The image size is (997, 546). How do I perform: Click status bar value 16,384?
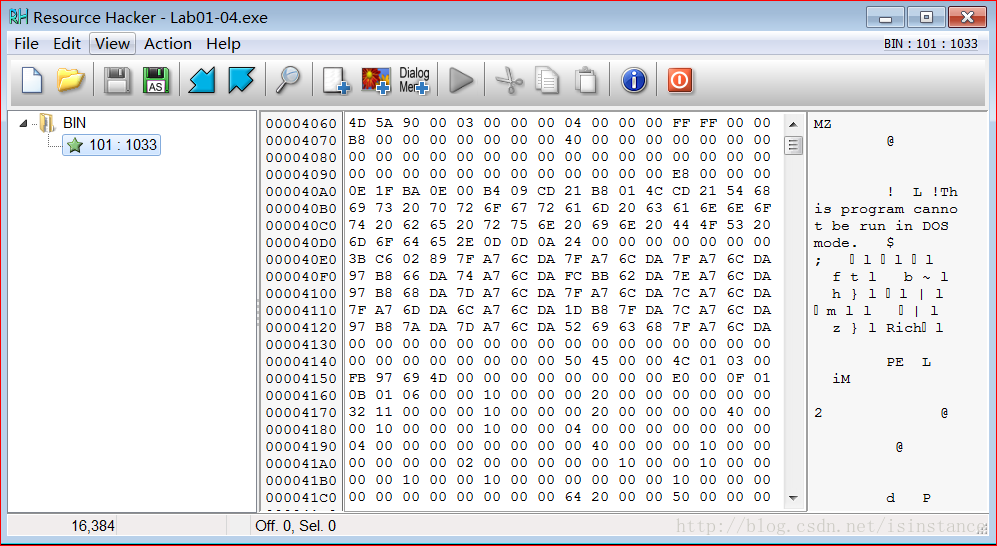(x=93, y=526)
